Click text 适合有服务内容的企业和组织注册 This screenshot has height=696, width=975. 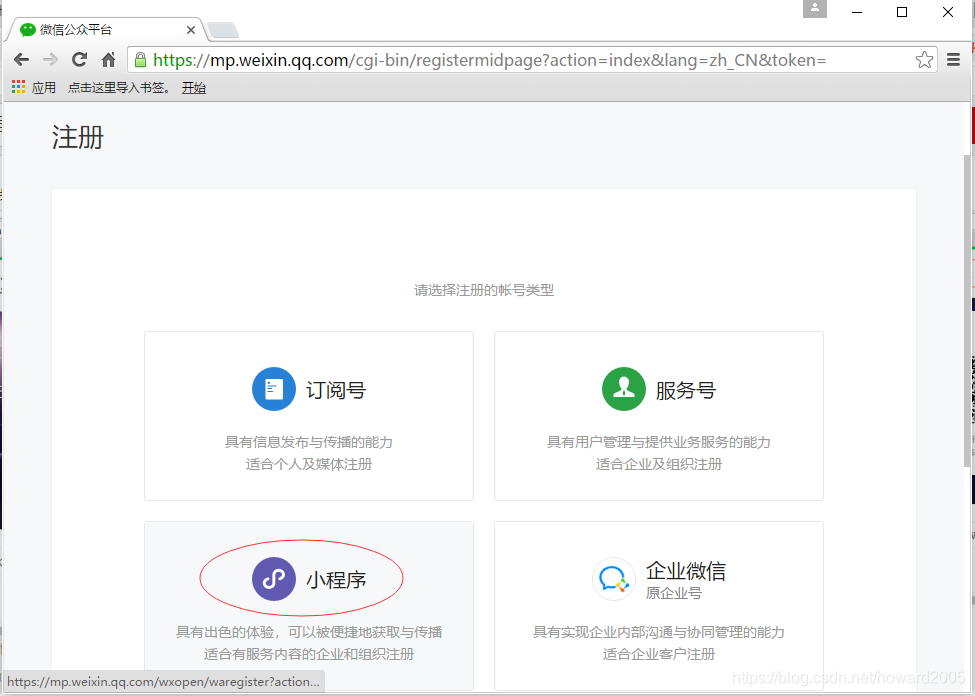pos(309,654)
